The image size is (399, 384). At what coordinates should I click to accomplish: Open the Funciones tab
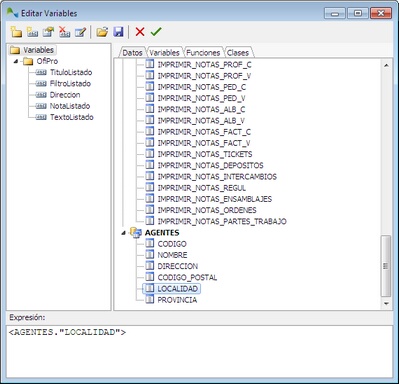(x=203, y=53)
